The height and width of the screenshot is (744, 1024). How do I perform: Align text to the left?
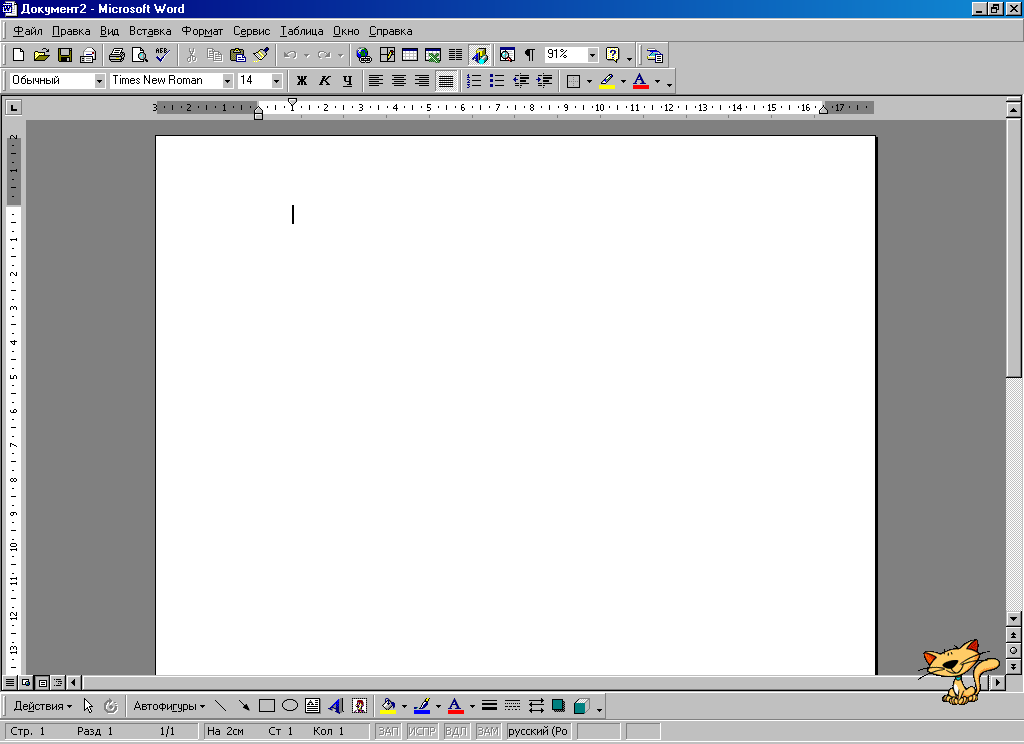pos(376,81)
